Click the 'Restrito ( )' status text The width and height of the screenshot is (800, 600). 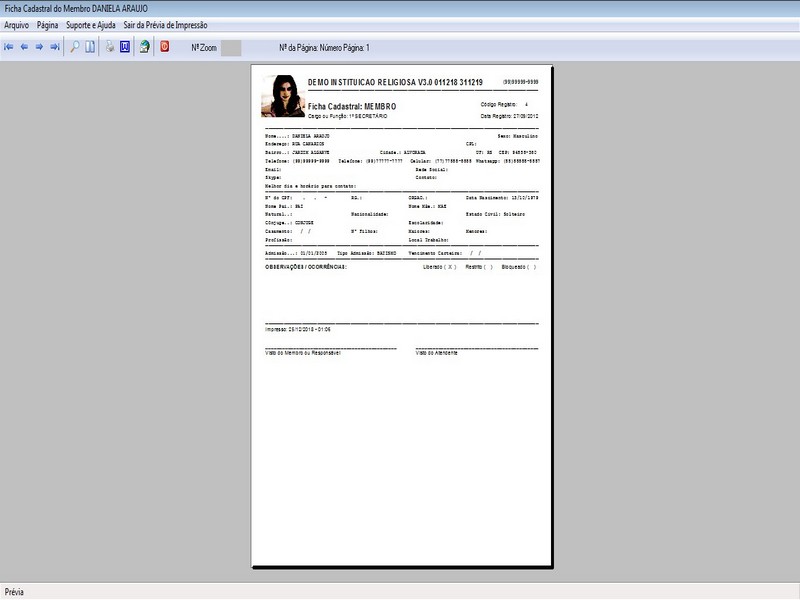pos(479,267)
